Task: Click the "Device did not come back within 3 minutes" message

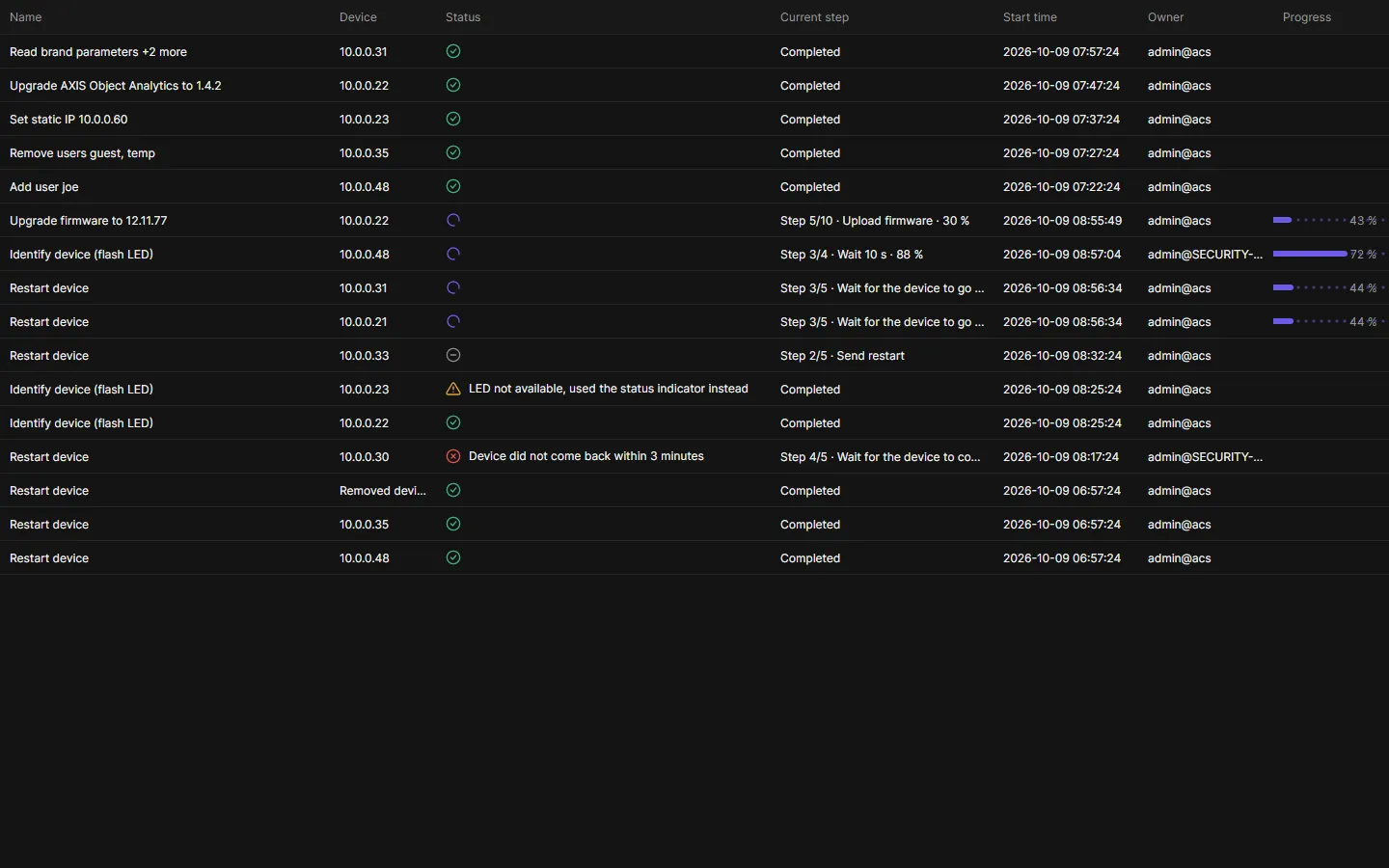Action: [586, 456]
